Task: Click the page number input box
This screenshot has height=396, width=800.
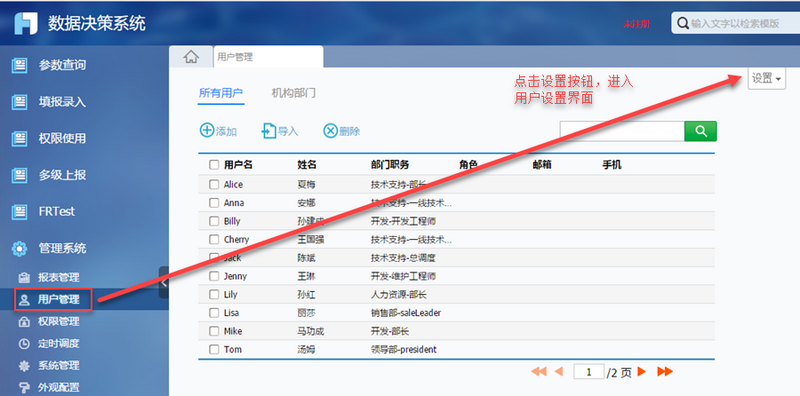Action: coord(589,372)
